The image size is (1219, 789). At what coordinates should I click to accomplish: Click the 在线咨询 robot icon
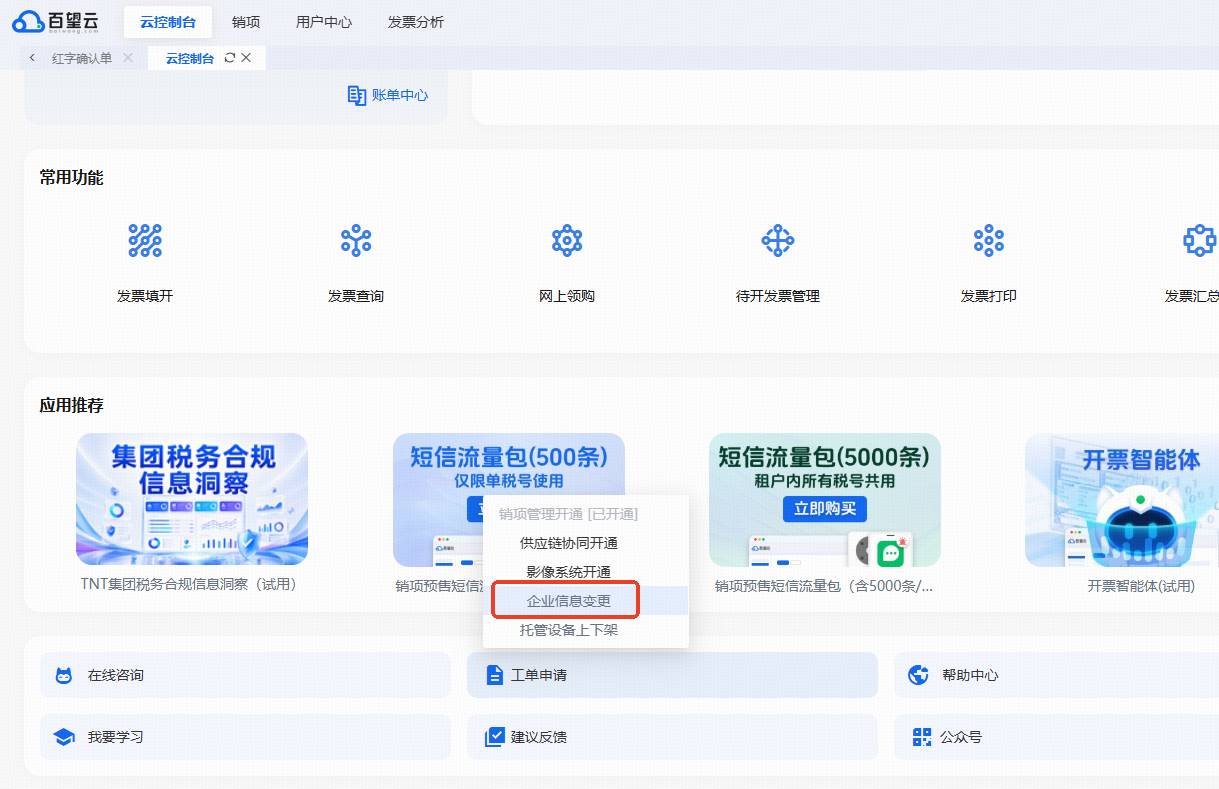point(64,675)
